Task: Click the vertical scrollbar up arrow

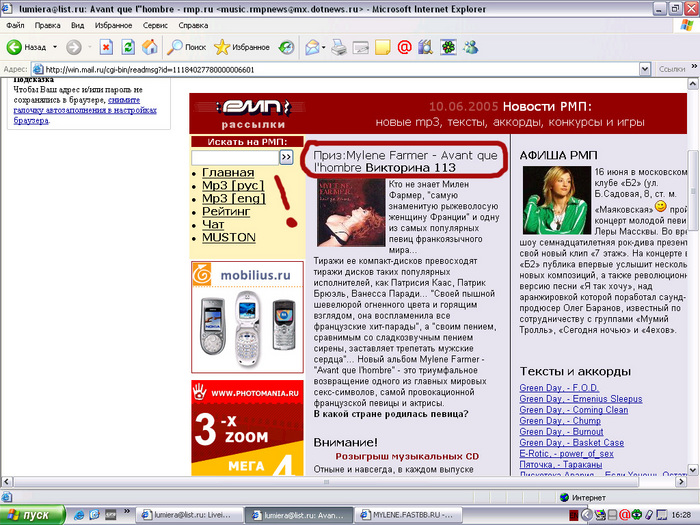Action: [692, 84]
